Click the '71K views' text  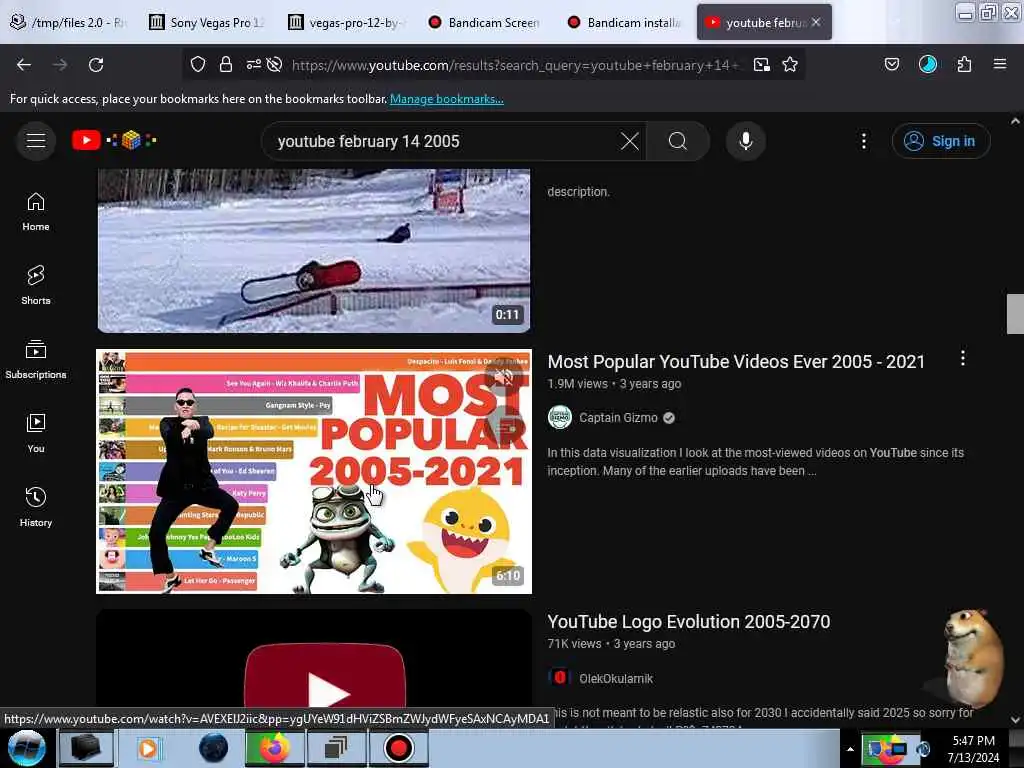(x=574, y=644)
